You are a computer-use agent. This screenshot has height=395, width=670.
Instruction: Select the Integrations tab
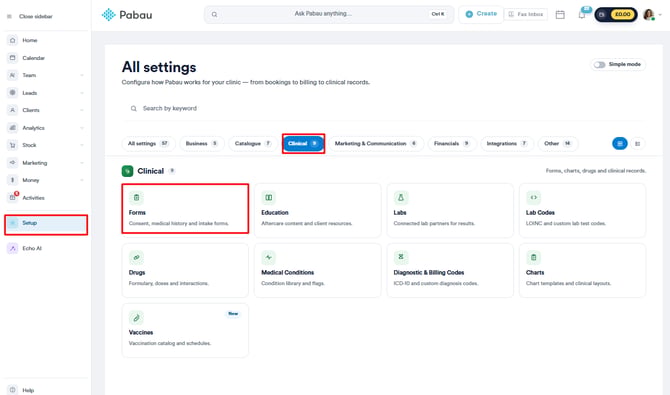click(506, 144)
